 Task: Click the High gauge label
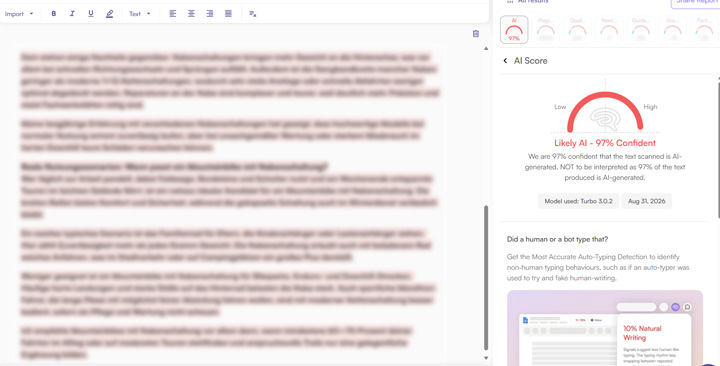[x=650, y=107]
